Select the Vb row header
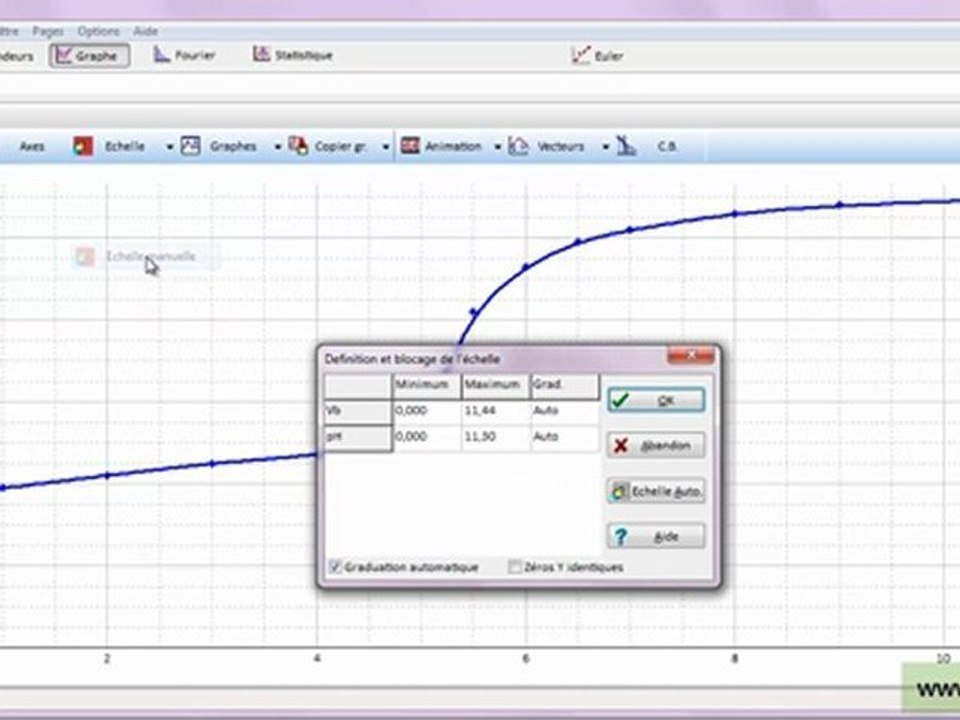This screenshot has width=960, height=720. [358, 411]
